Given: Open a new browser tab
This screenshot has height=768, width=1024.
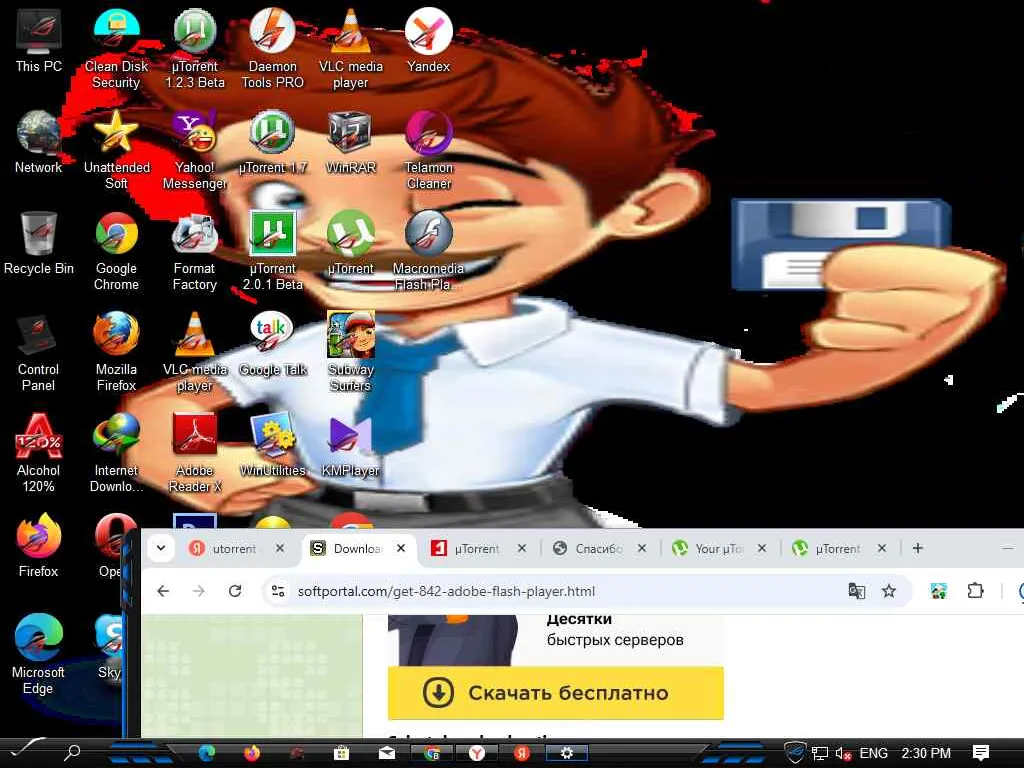Looking at the screenshot, I should click(x=918, y=549).
